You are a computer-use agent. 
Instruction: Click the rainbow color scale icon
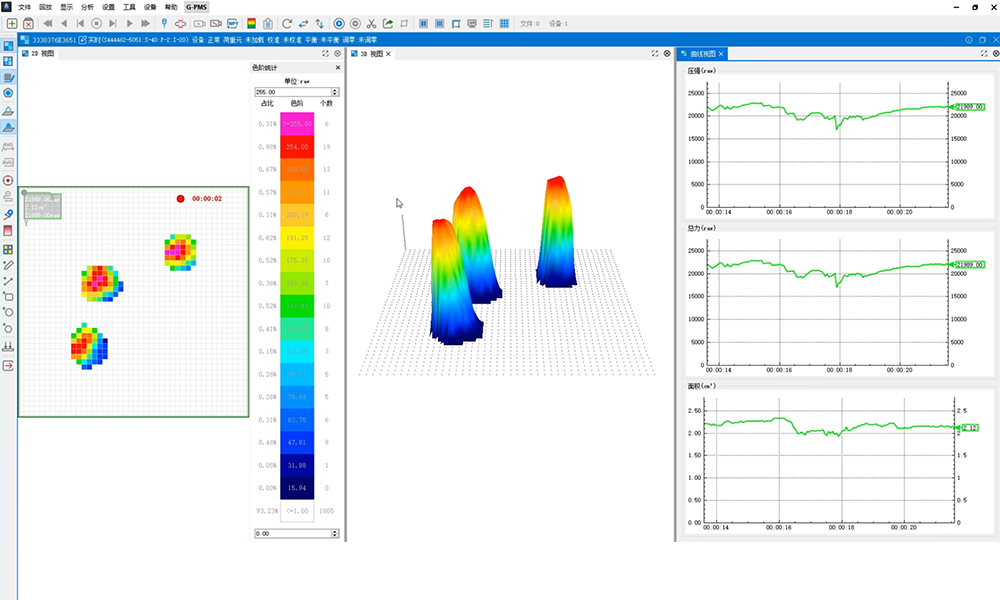pyautogui.click(x=251, y=23)
